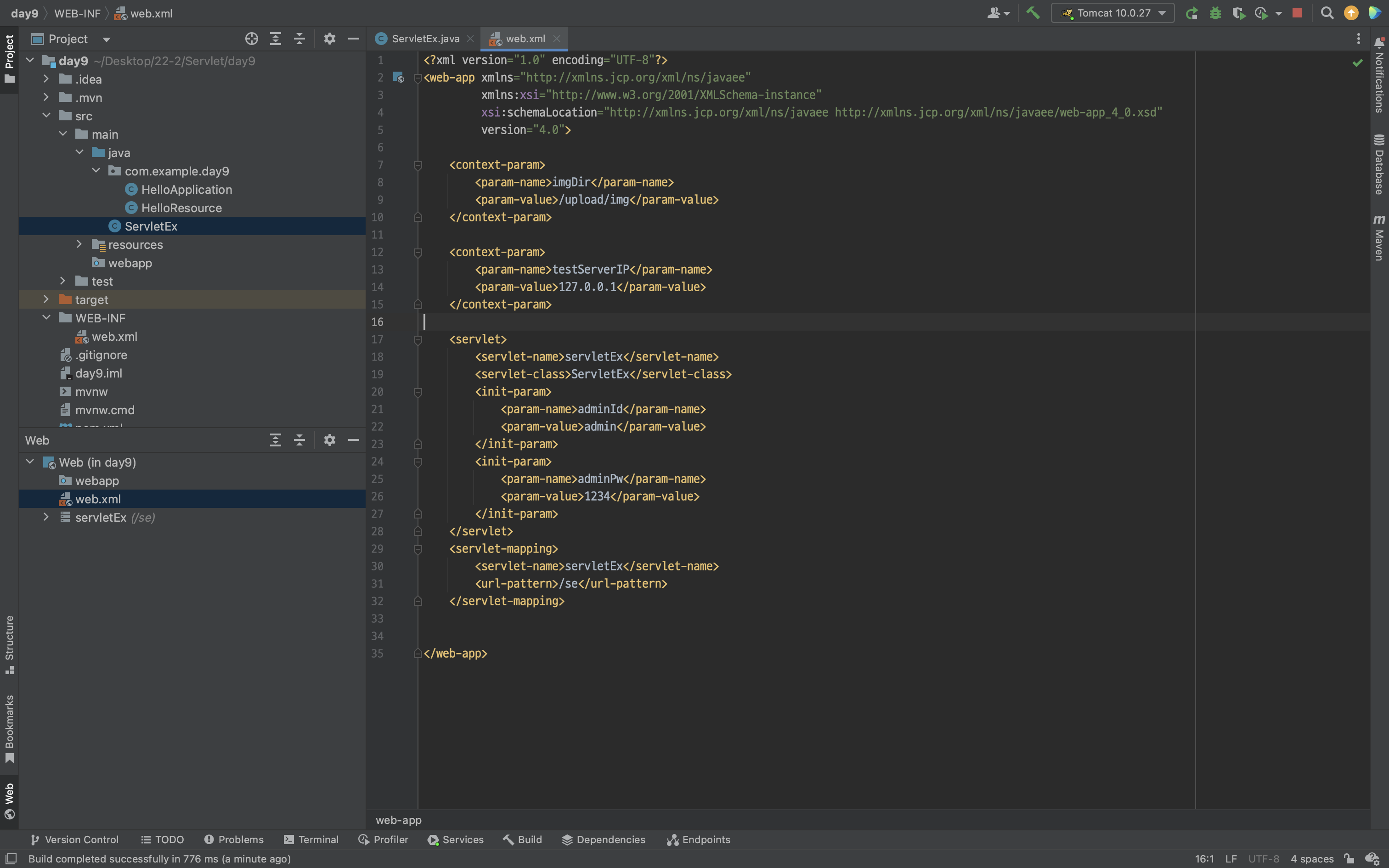Image resolution: width=1389 pixels, height=868 pixels.
Task: Click locate-file crosshair icon in Project panel
Action: tap(251, 39)
